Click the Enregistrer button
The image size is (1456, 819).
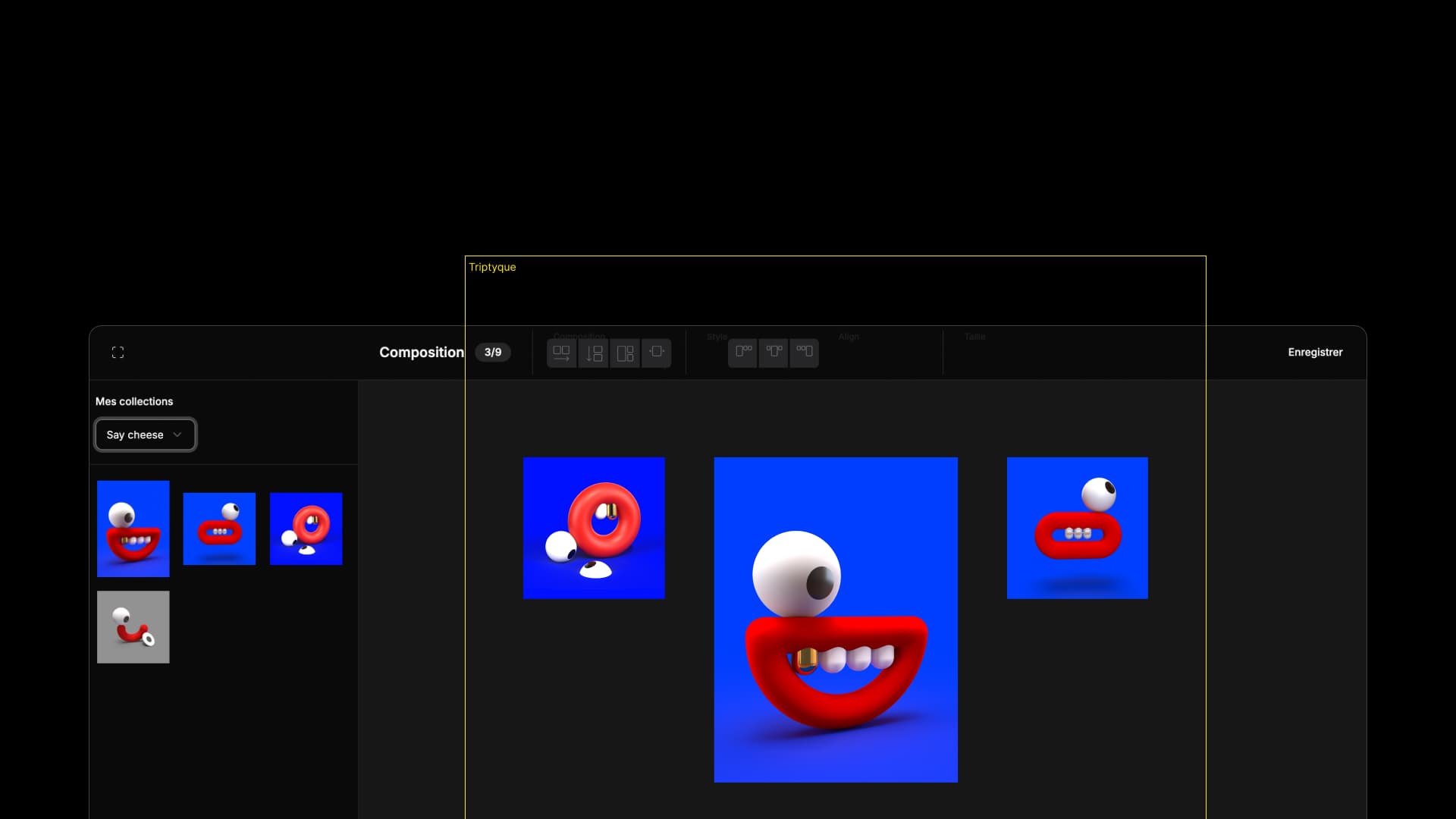[1315, 353]
